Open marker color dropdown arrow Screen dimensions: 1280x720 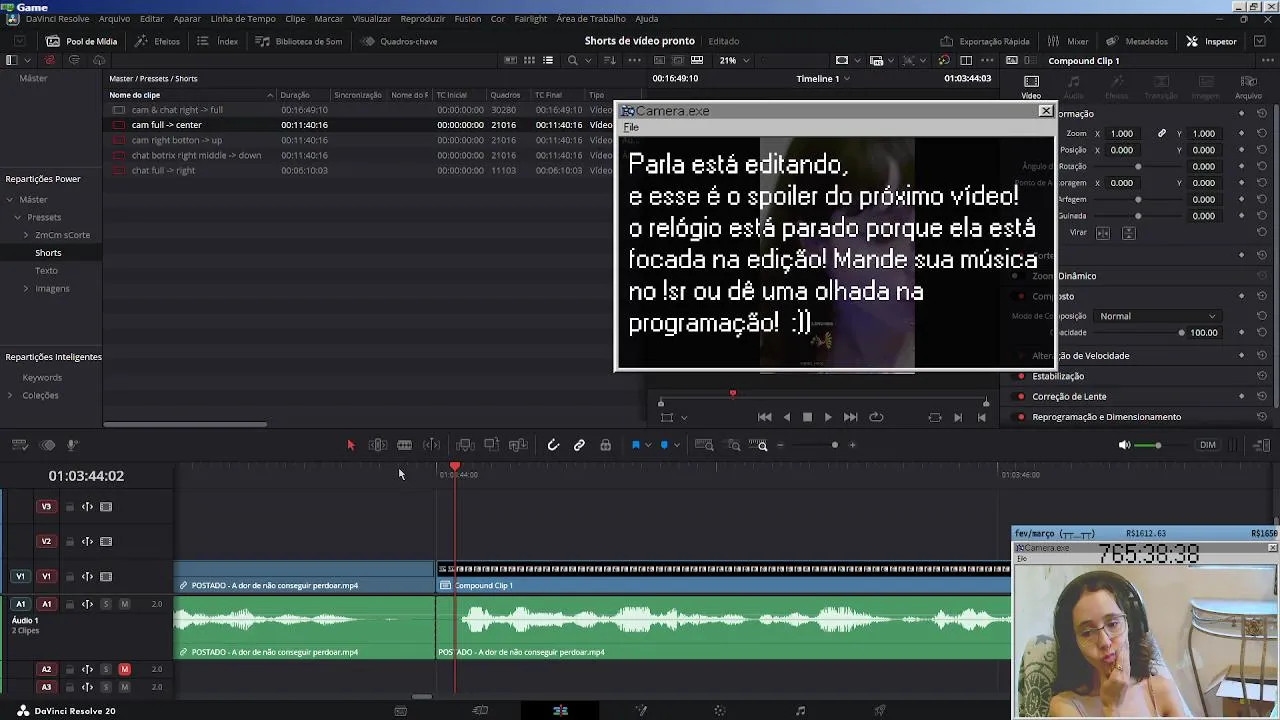[677, 445]
